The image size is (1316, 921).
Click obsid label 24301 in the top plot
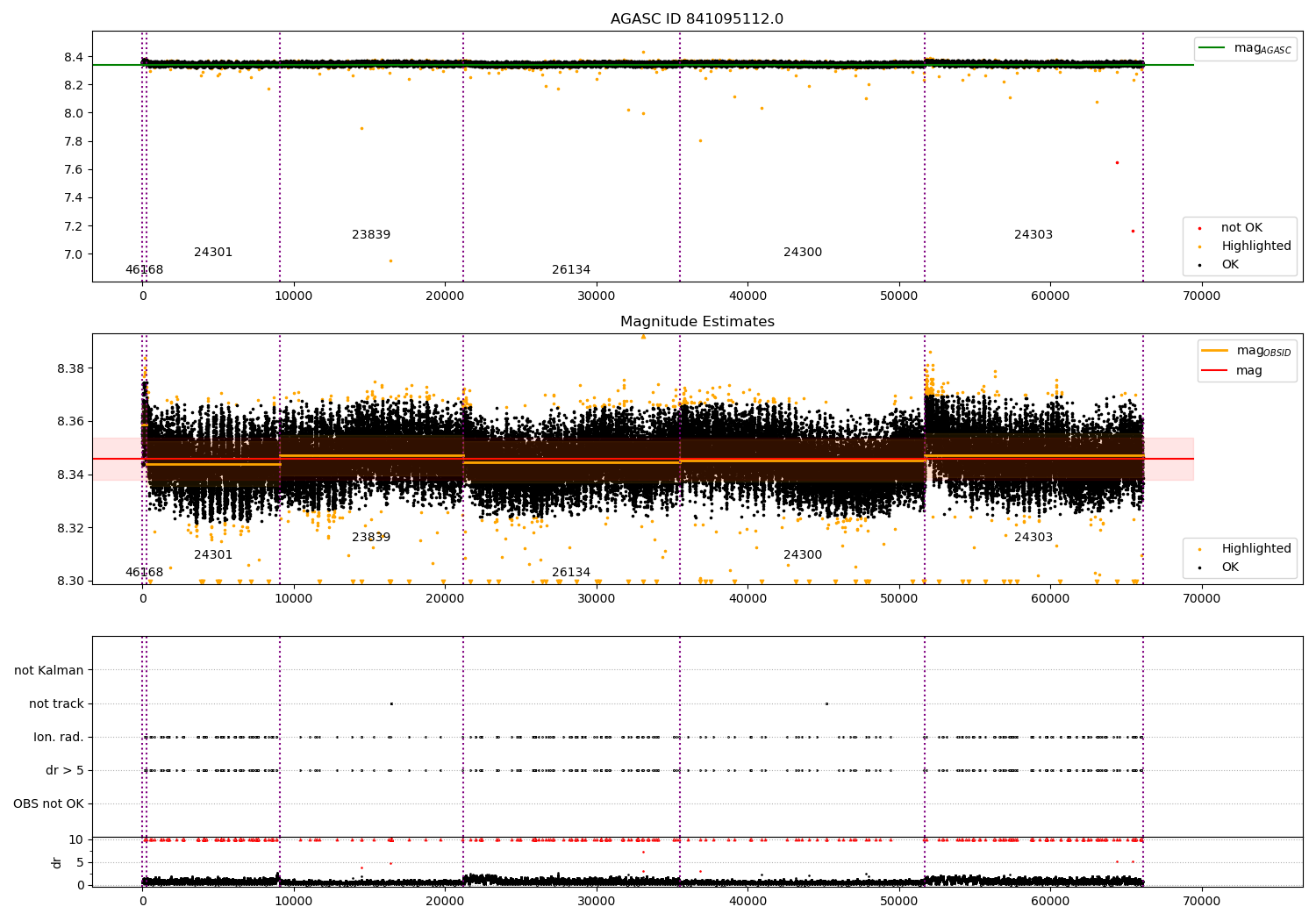point(213,253)
